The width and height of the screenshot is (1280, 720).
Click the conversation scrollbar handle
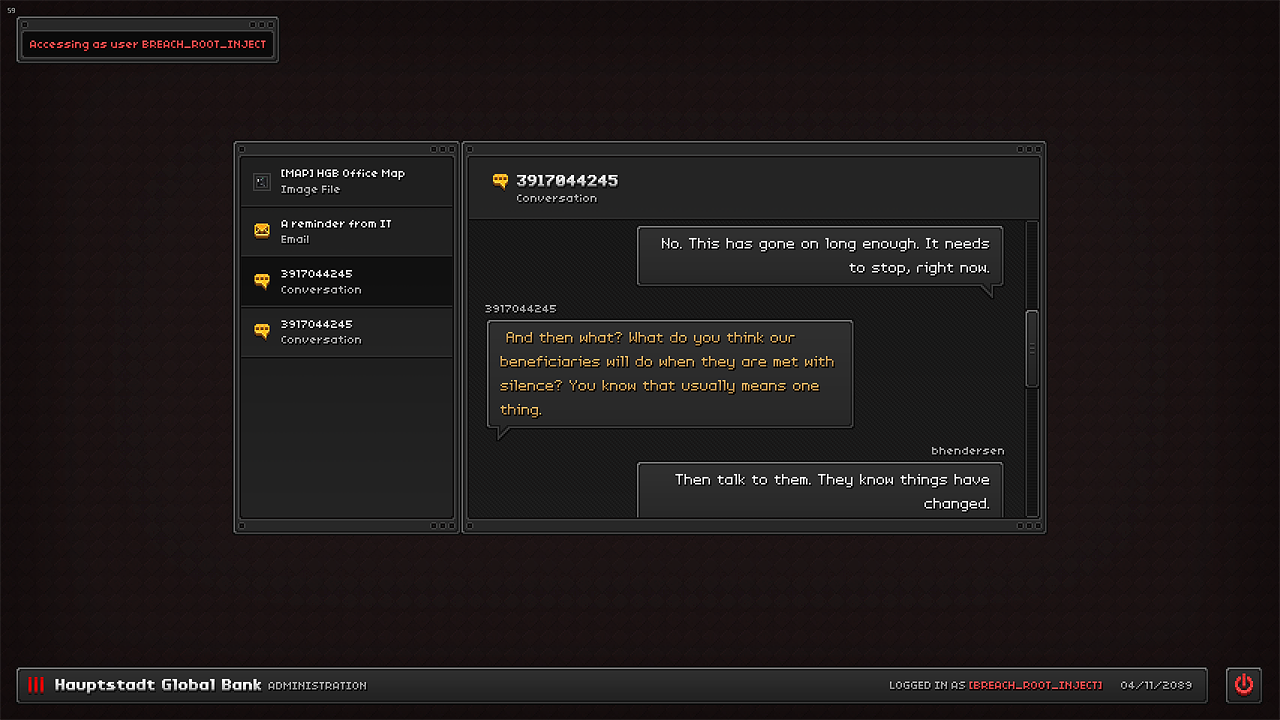(x=1032, y=348)
